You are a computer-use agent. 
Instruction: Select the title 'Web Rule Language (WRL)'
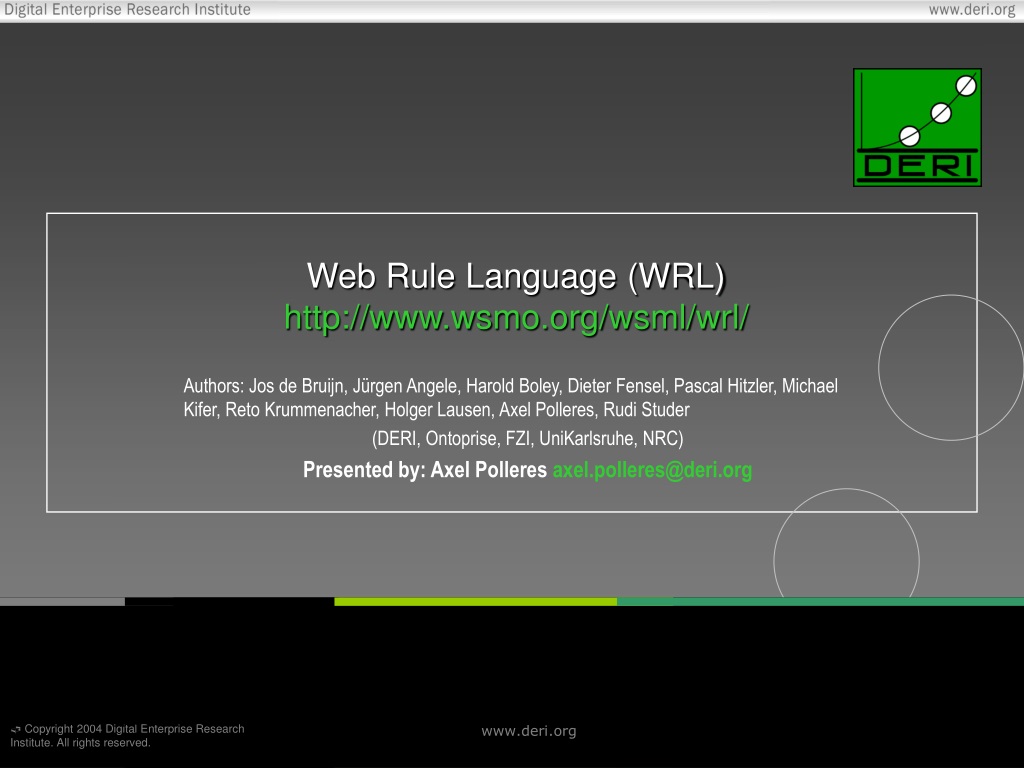pyautogui.click(x=516, y=276)
